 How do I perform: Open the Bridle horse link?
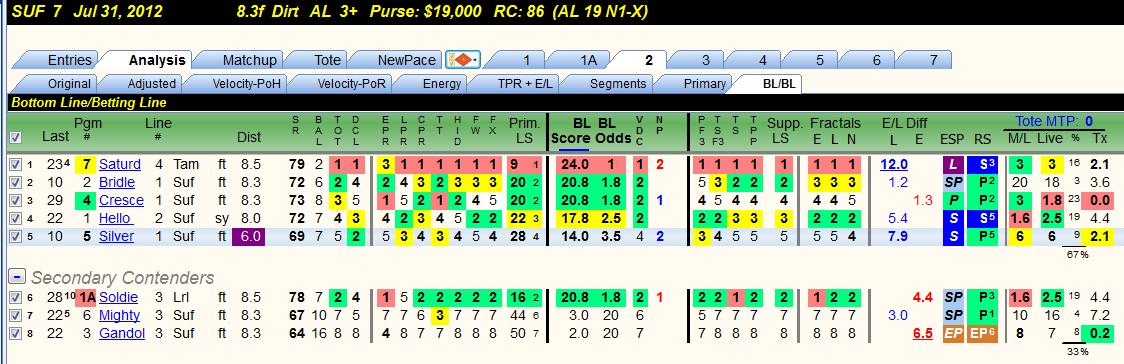pyautogui.click(x=117, y=182)
